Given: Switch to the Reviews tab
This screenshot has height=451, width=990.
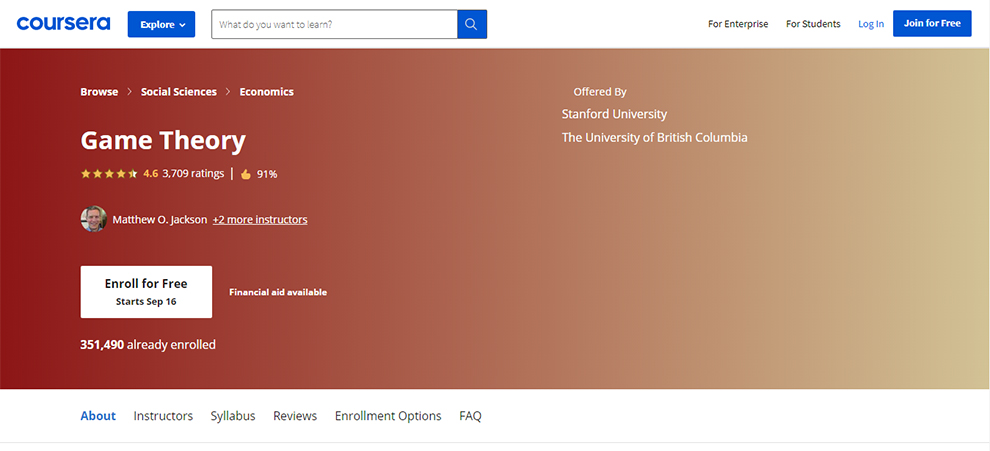Looking at the screenshot, I should [x=295, y=416].
